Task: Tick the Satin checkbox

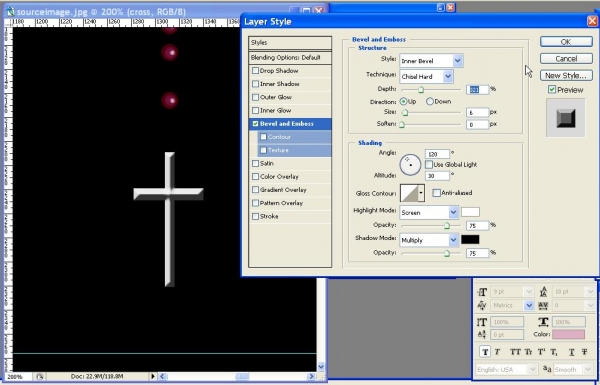Action: point(255,163)
